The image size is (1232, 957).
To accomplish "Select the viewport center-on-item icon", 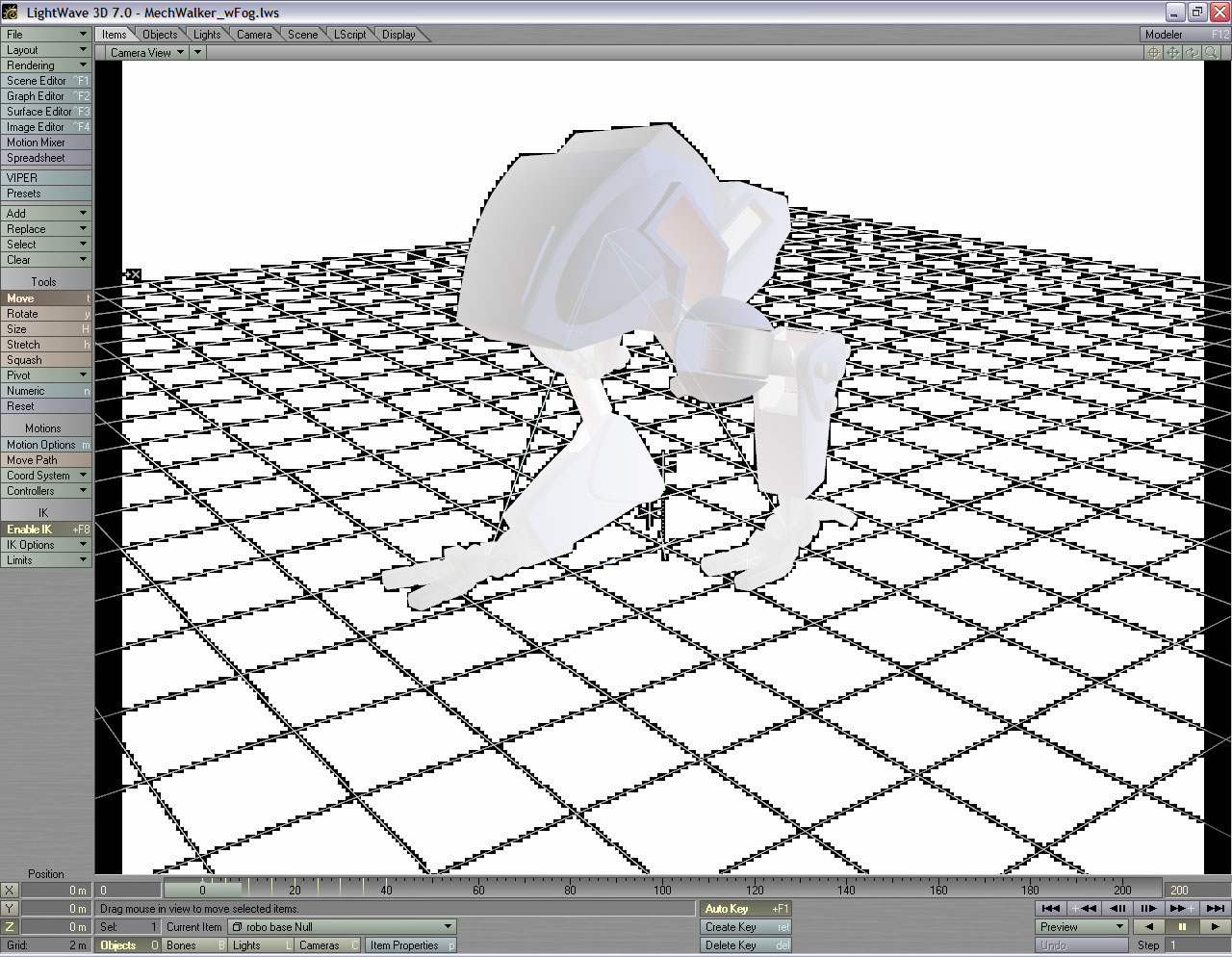I will click(x=1154, y=53).
